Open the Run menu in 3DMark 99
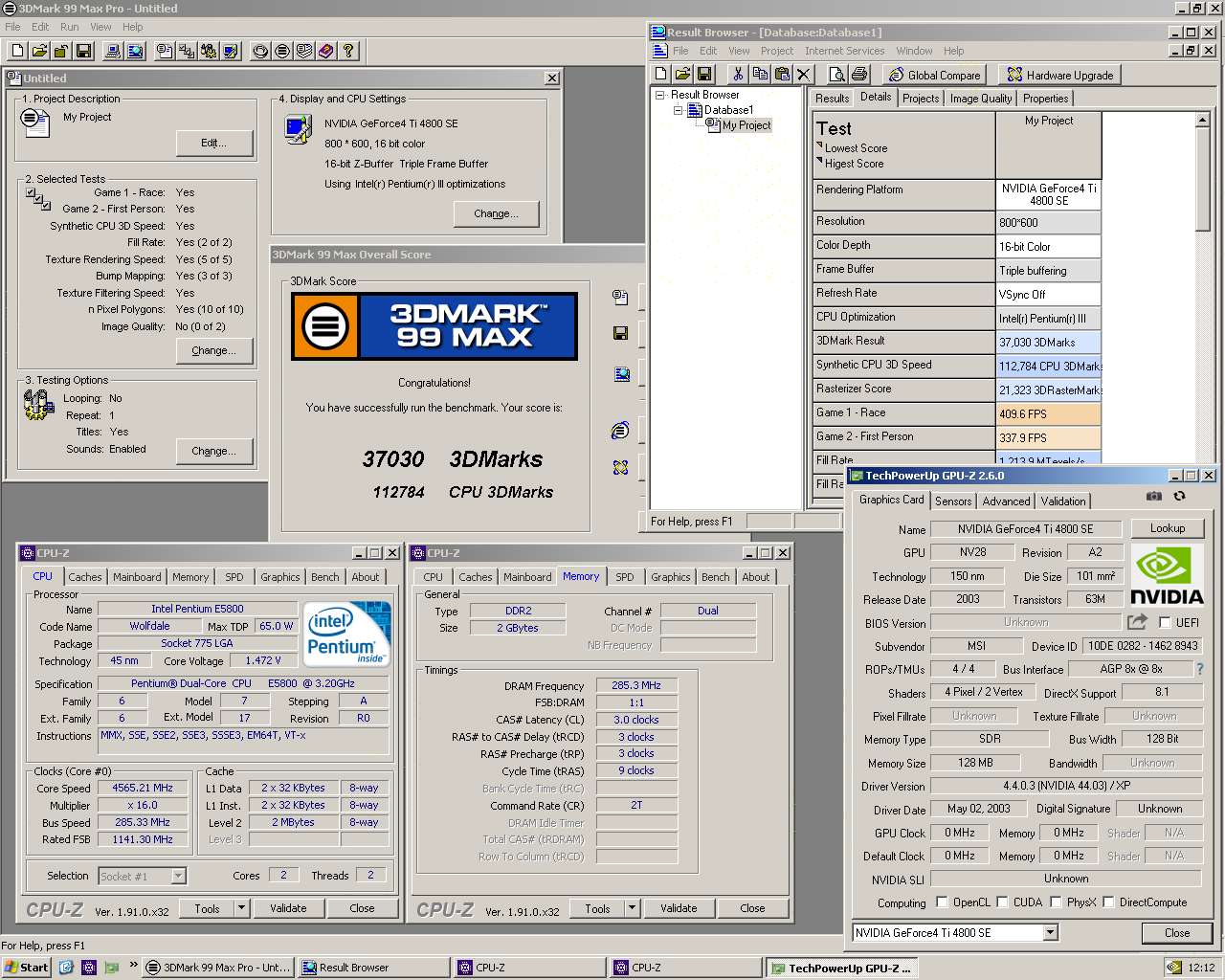Viewport: 1225px width, 980px height. tap(70, 27)
